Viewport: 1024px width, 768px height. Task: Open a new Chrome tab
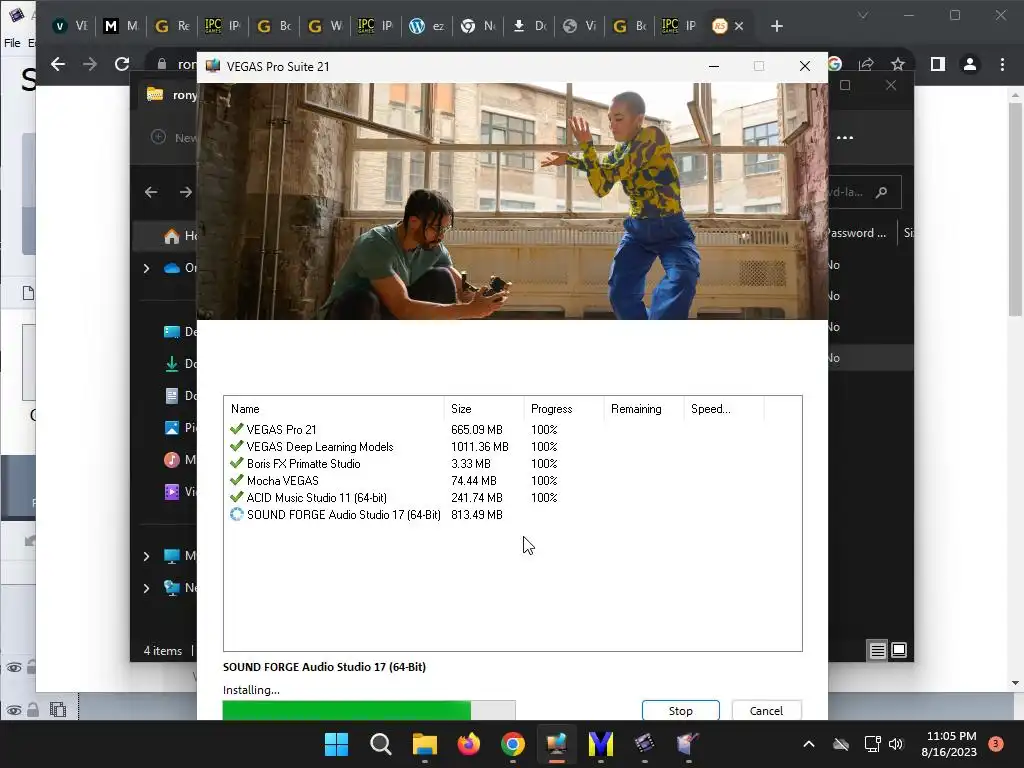tap(776, 26)
